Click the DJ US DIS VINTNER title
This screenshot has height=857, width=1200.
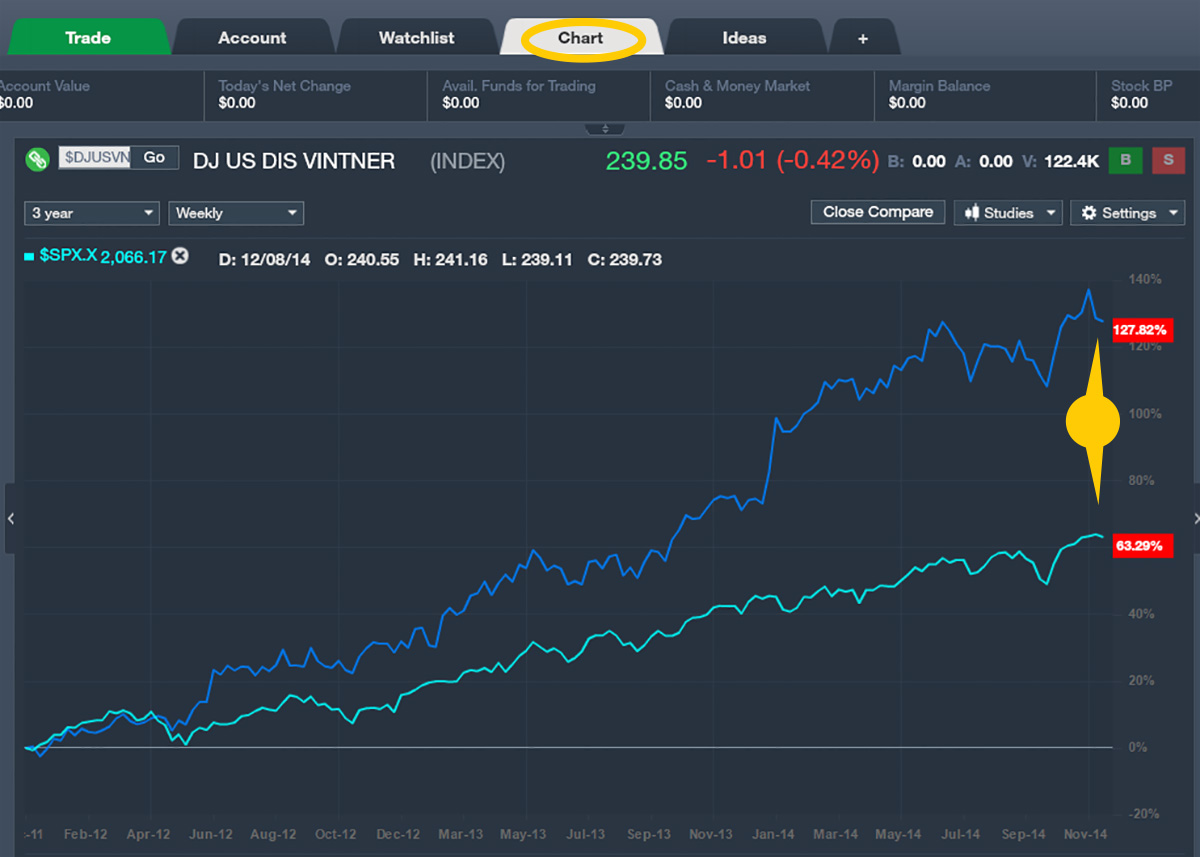(x=294, y=160)
